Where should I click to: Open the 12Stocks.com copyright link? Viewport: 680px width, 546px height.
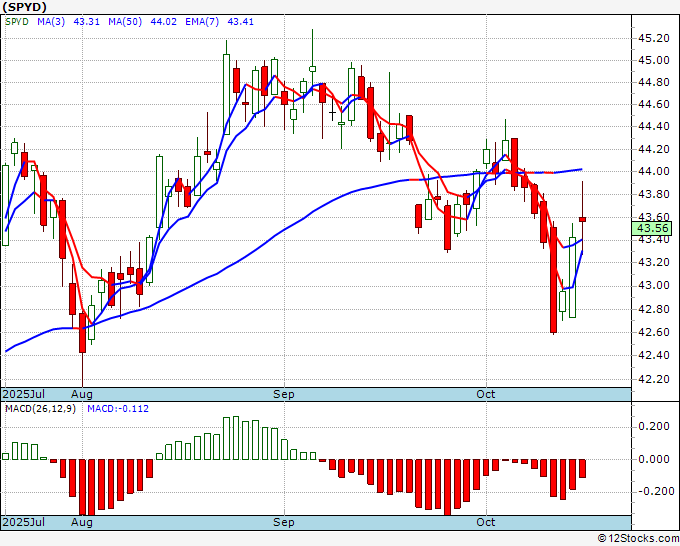[x=638, y=539]
